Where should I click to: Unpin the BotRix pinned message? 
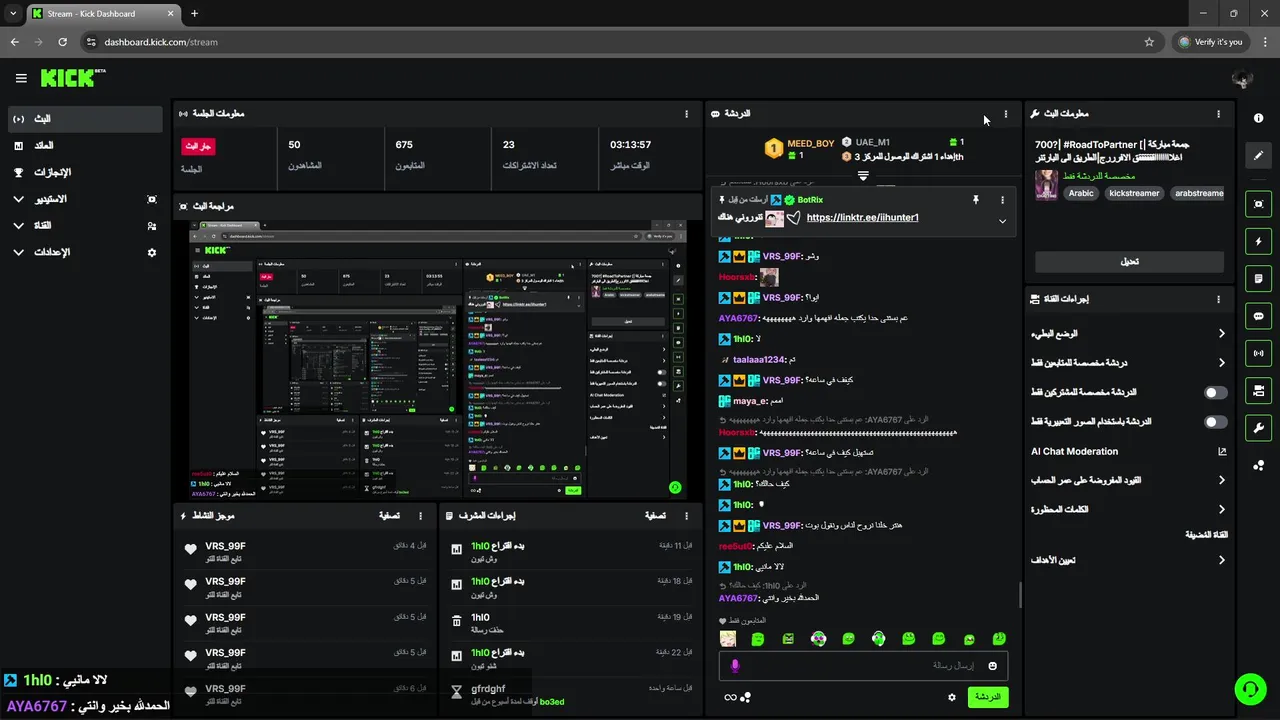(976, 200)
